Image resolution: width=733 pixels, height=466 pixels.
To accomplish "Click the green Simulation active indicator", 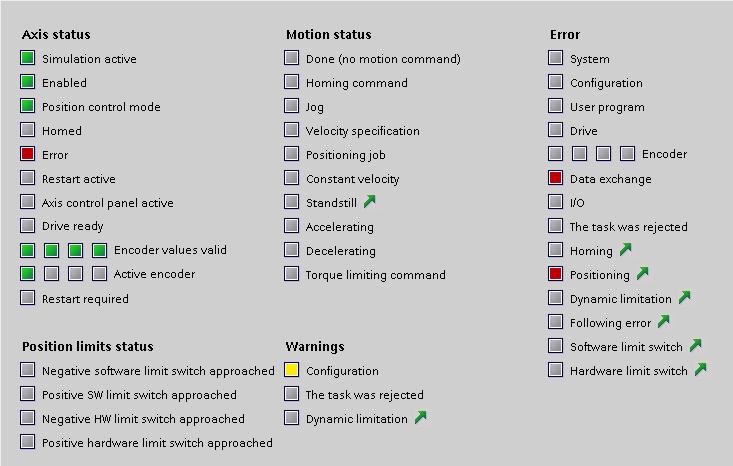I will tap(28, 58).
